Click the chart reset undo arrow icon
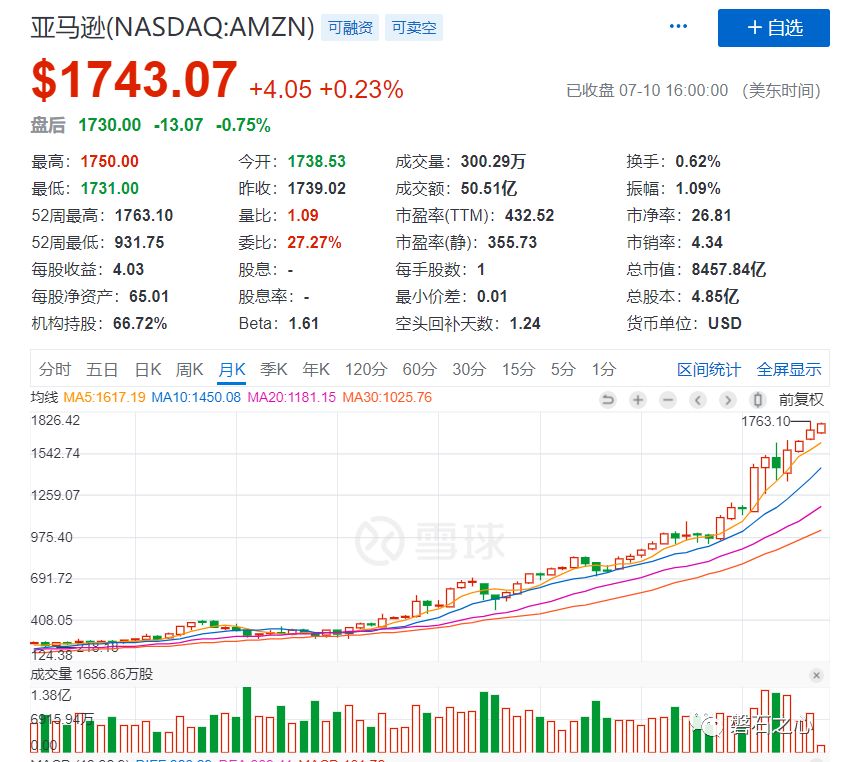This screenshot has height=762, width=841. point(608,400)
